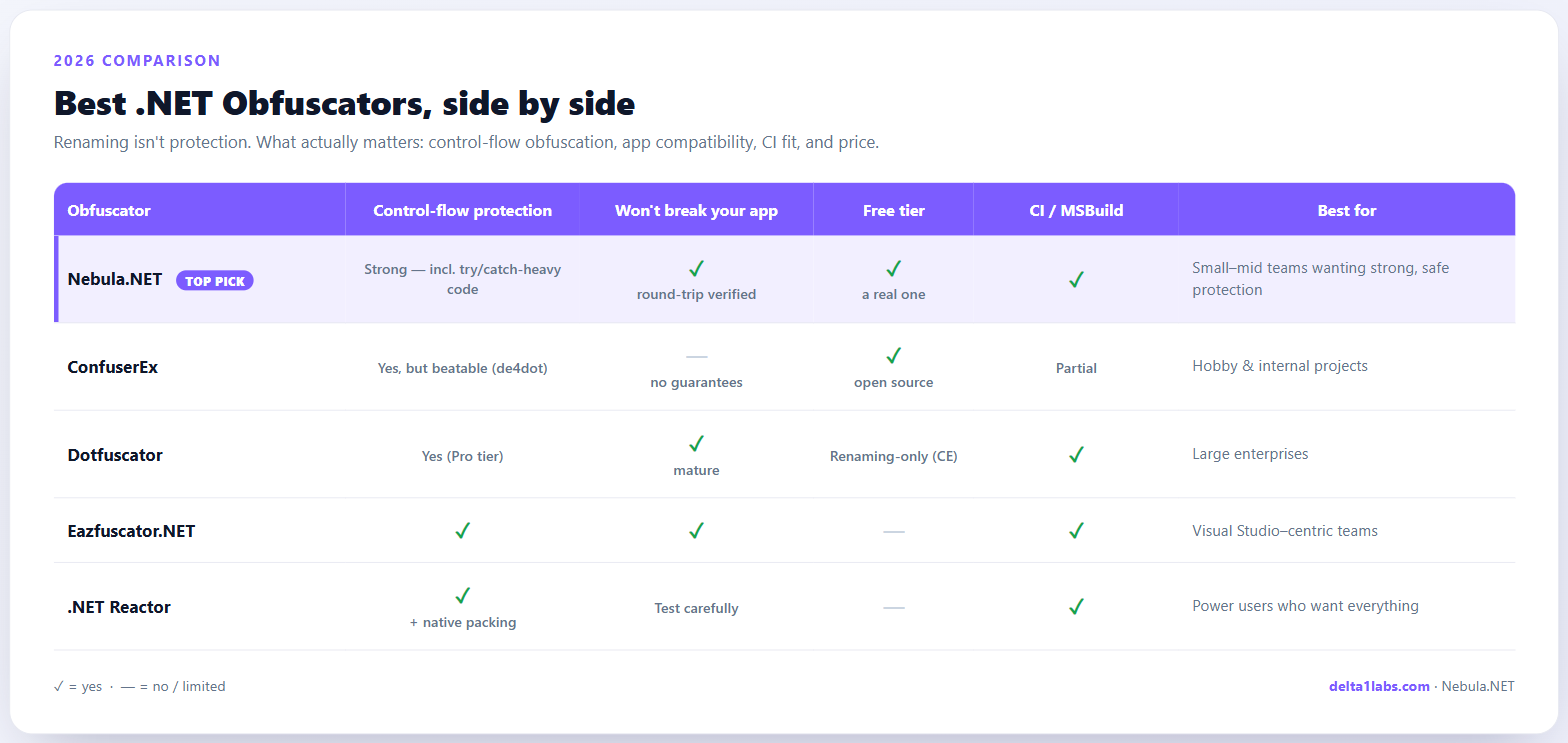
Task: Click "Yes (Pro tier)" cell
Action: click(x=463, y=456)
